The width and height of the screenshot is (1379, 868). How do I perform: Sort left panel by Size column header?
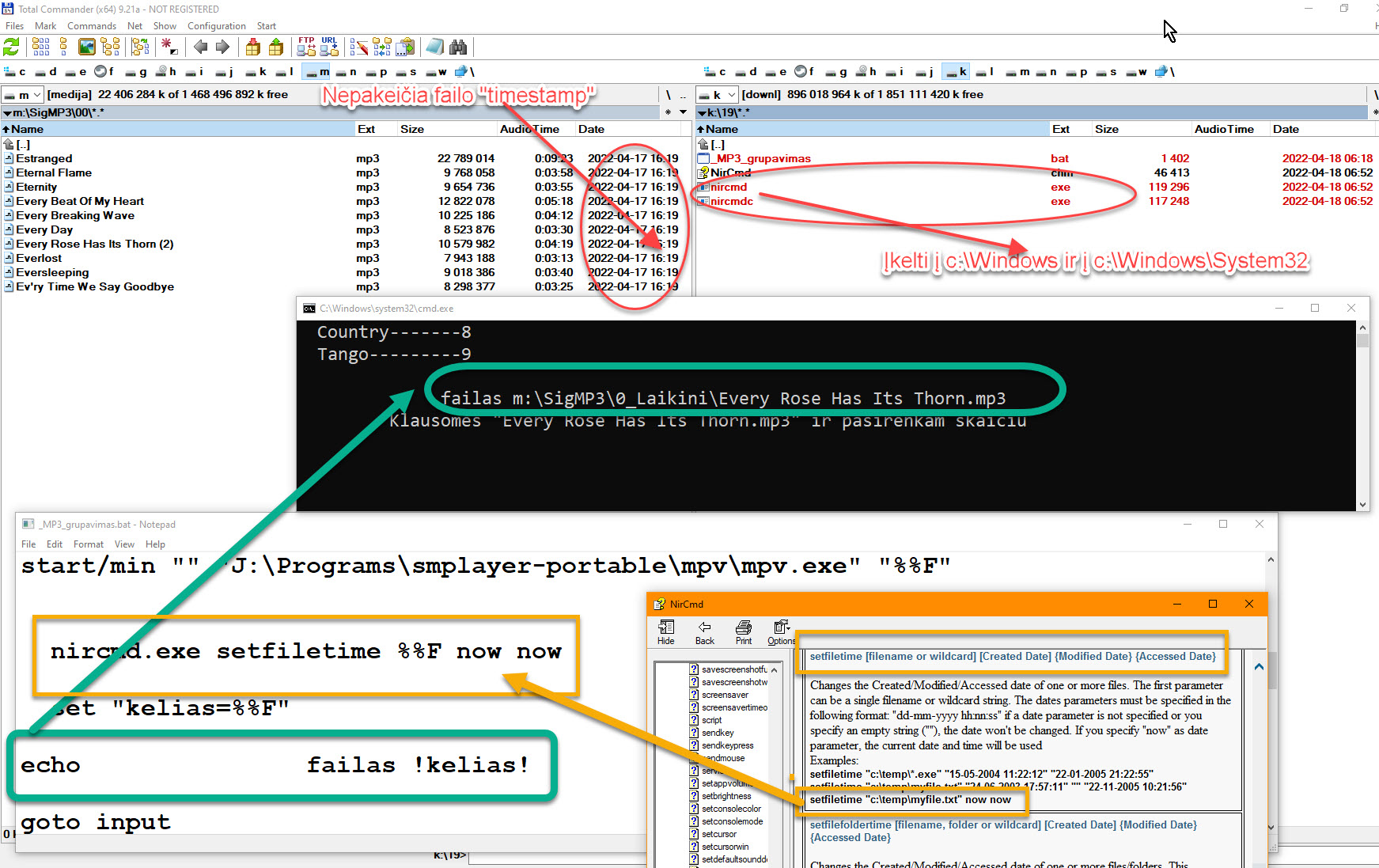(411, 129)
